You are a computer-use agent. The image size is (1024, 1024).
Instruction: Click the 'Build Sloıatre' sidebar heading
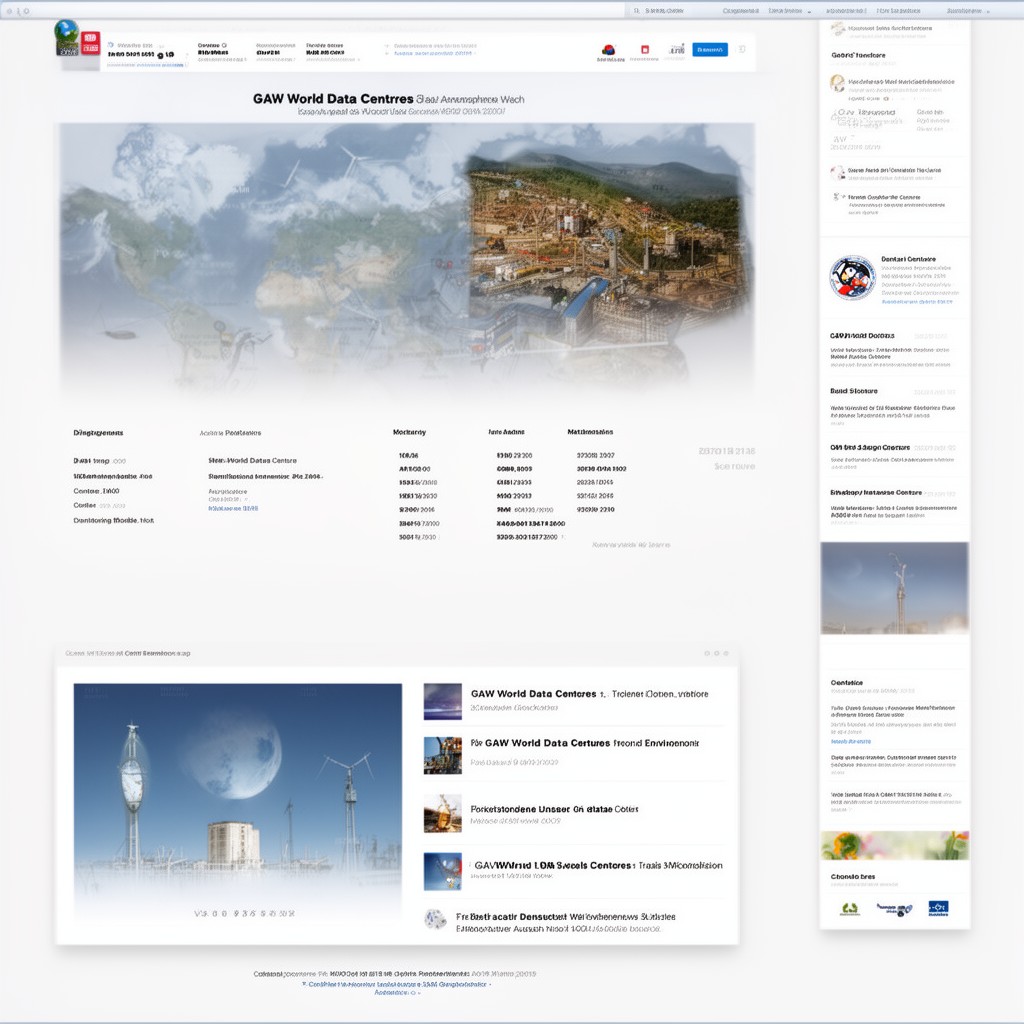tap(854, 391)
